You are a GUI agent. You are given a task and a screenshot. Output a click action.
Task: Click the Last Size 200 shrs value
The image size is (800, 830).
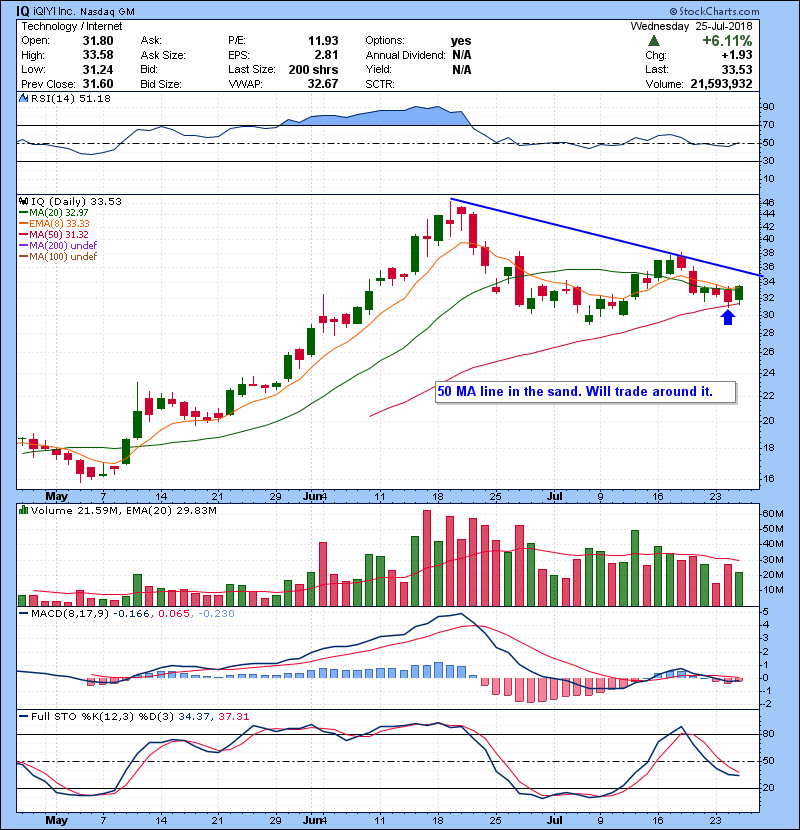click(313, 69)
